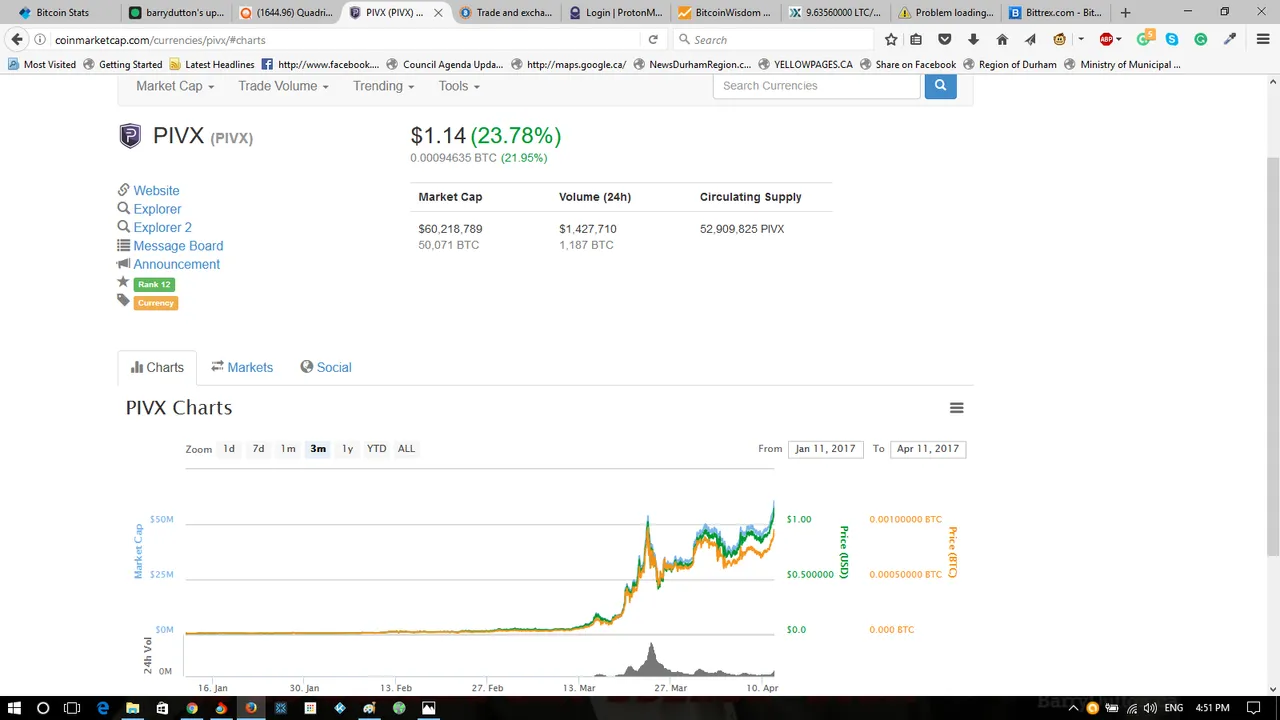This screenshot has width=1280, height=720.
Task: Open Google Chrome from the taskbar
Action: tap(191, 708)
